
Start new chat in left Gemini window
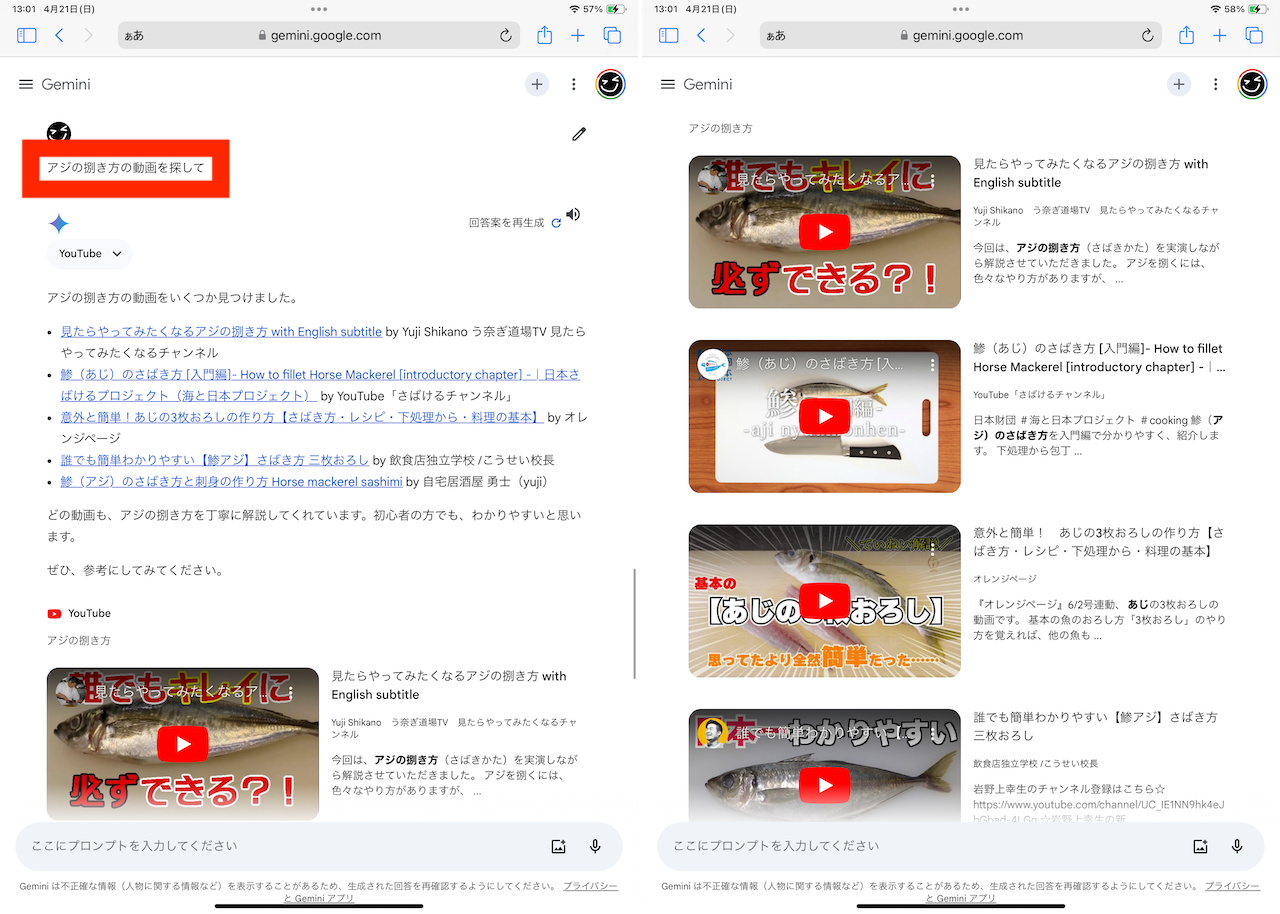(537, 84)
